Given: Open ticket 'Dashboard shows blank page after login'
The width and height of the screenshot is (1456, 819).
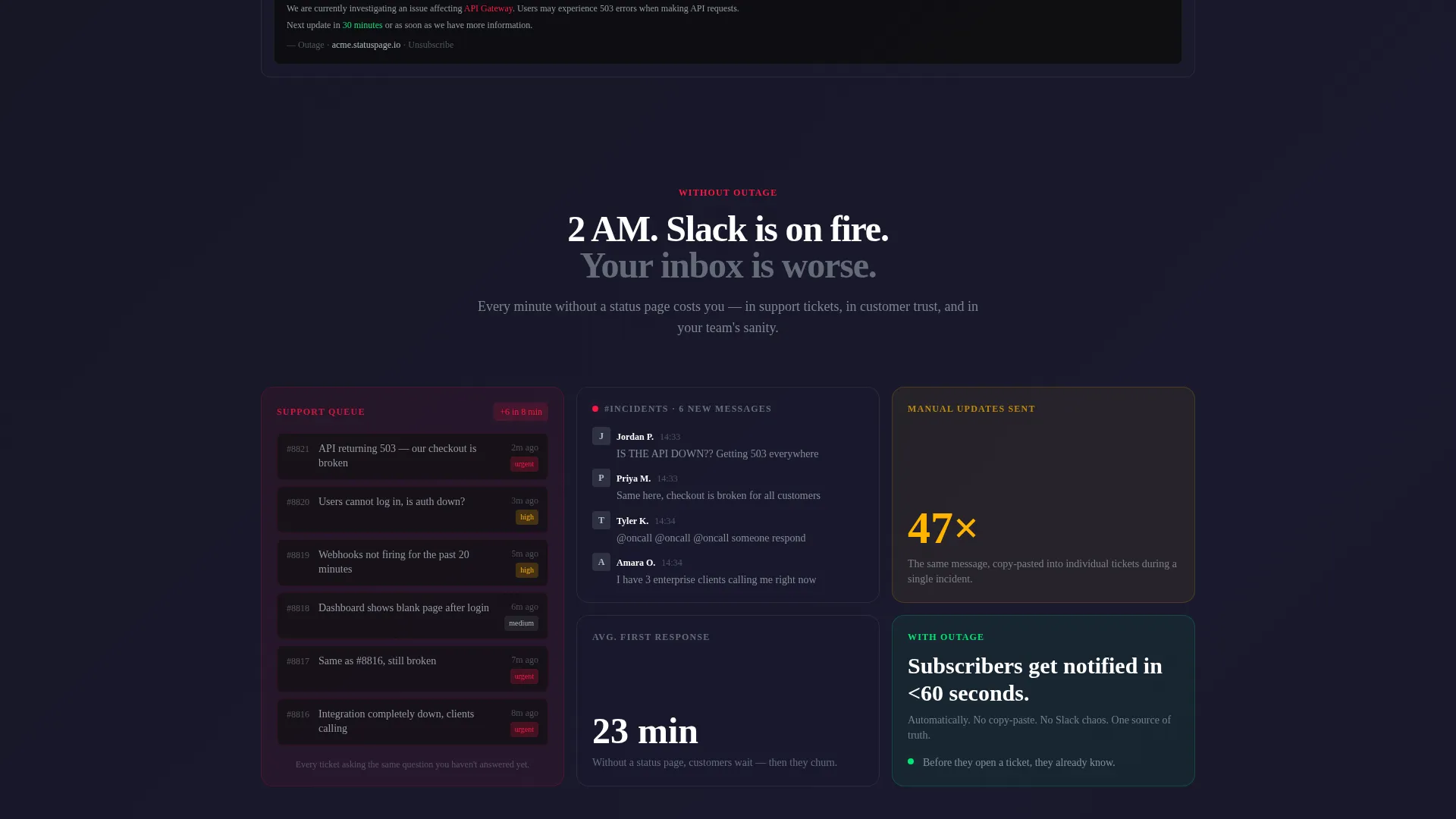Looking at the screenshot, I should [413, 615].
